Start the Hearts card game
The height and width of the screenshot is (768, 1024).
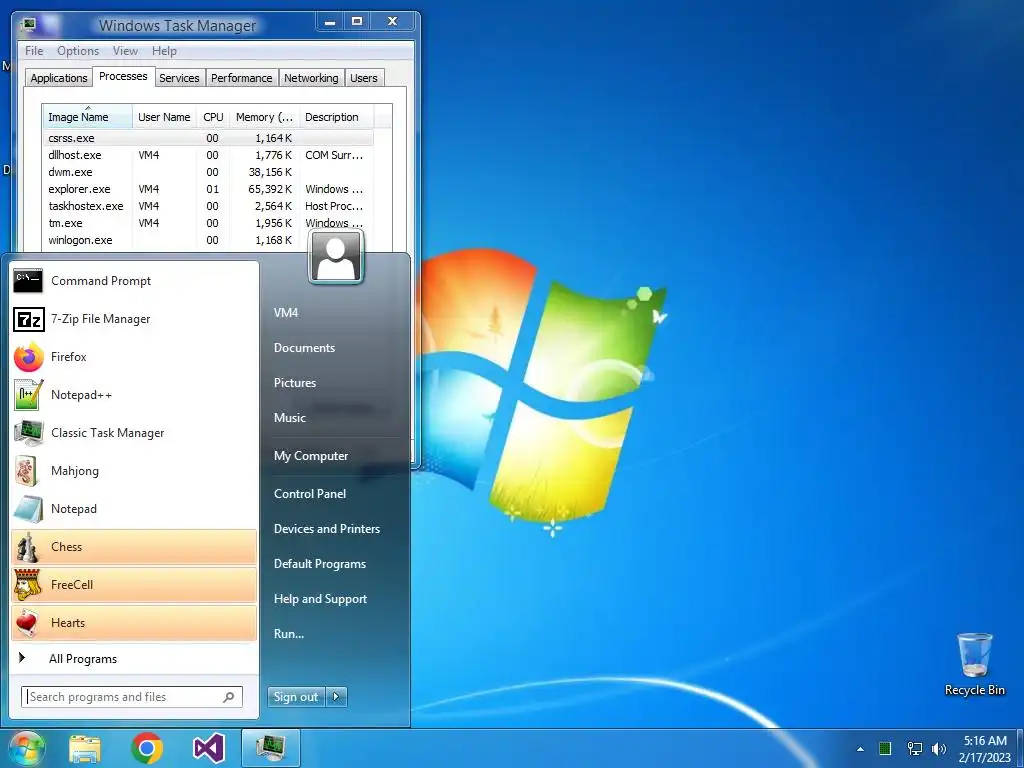(x=135, y=622)
